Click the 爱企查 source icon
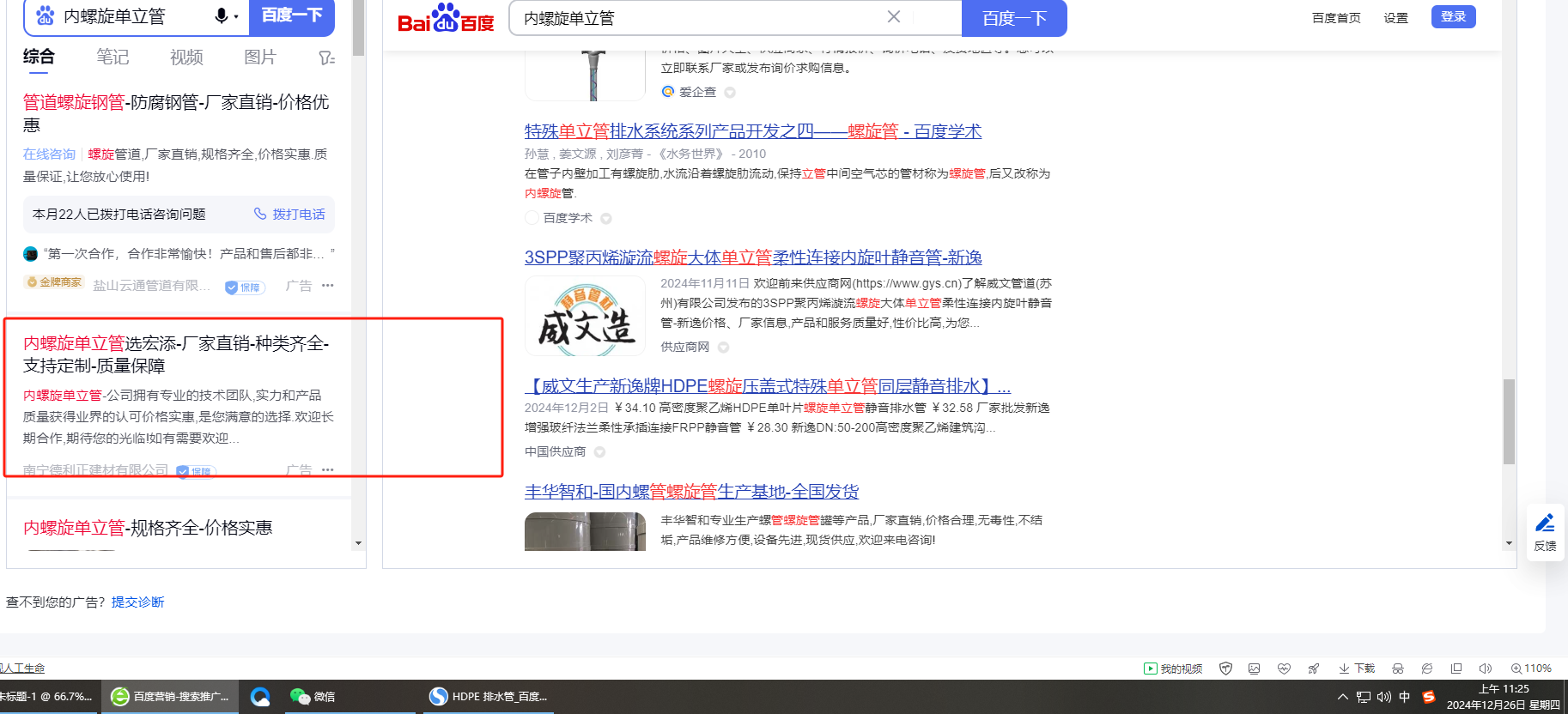Screen dimensions: 1568x714 point(668,92)
